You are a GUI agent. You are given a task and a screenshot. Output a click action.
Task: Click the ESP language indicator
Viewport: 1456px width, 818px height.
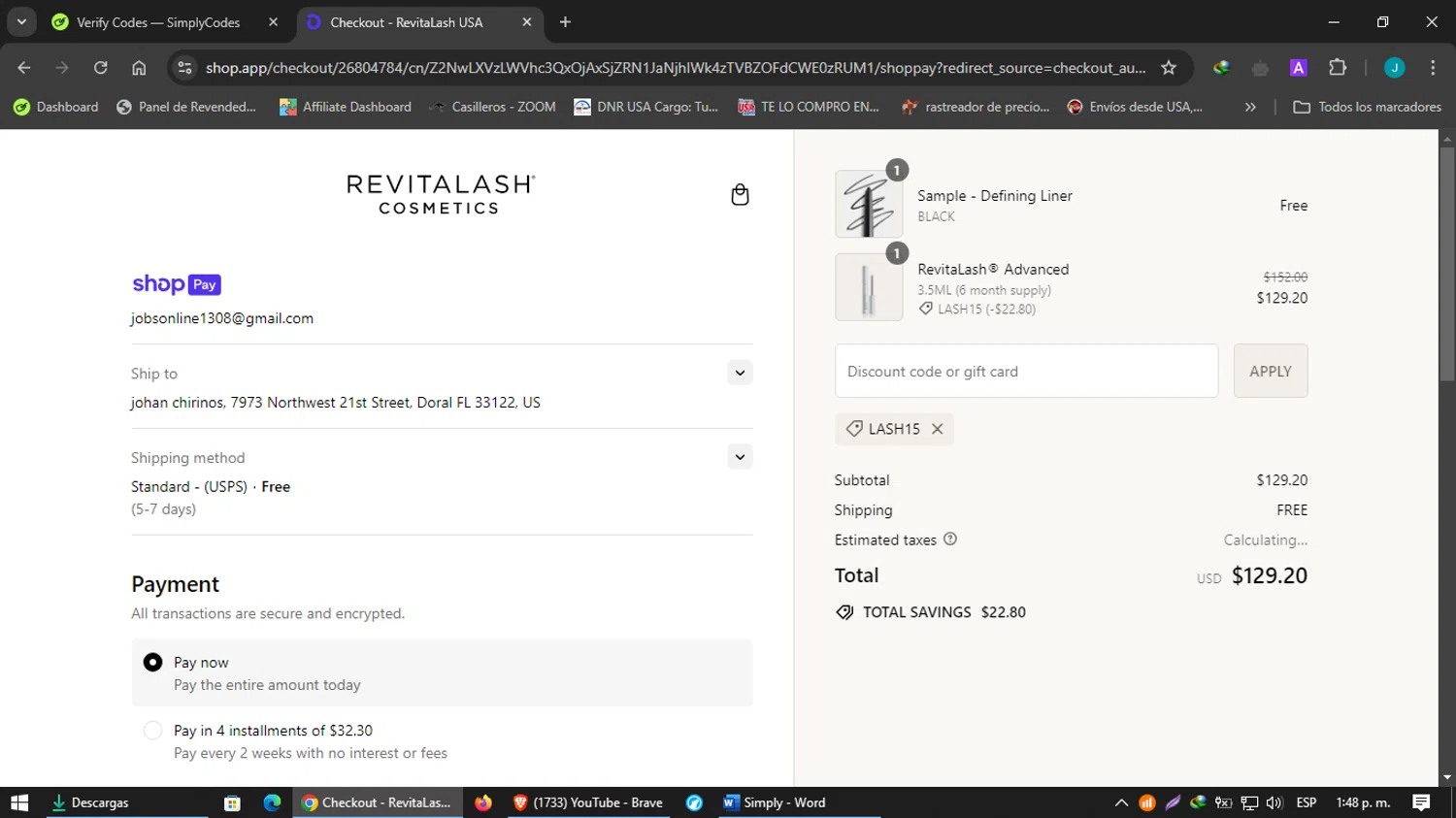(1307, 802)
